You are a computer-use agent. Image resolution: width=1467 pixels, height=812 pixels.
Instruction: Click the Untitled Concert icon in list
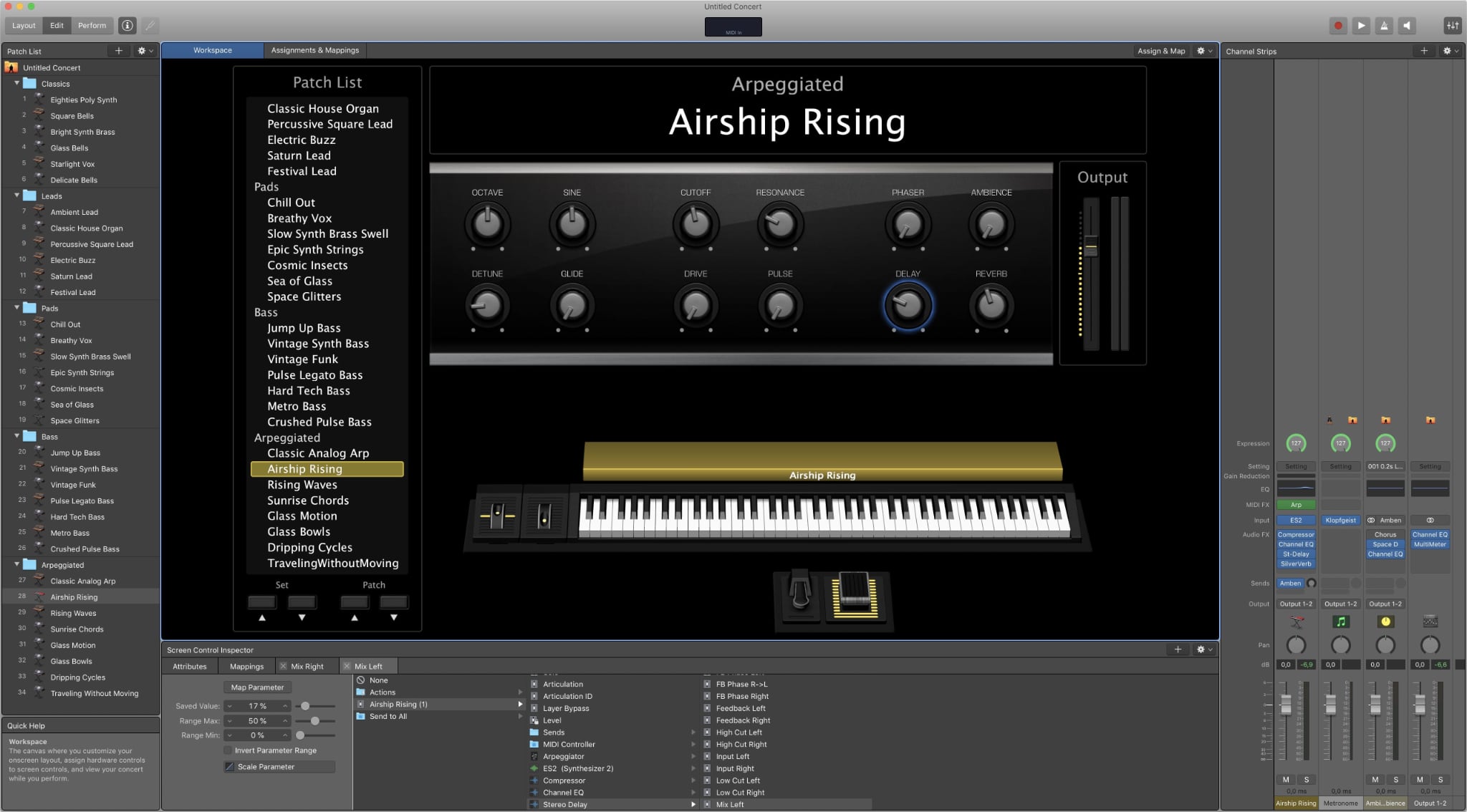pos(11,67)
